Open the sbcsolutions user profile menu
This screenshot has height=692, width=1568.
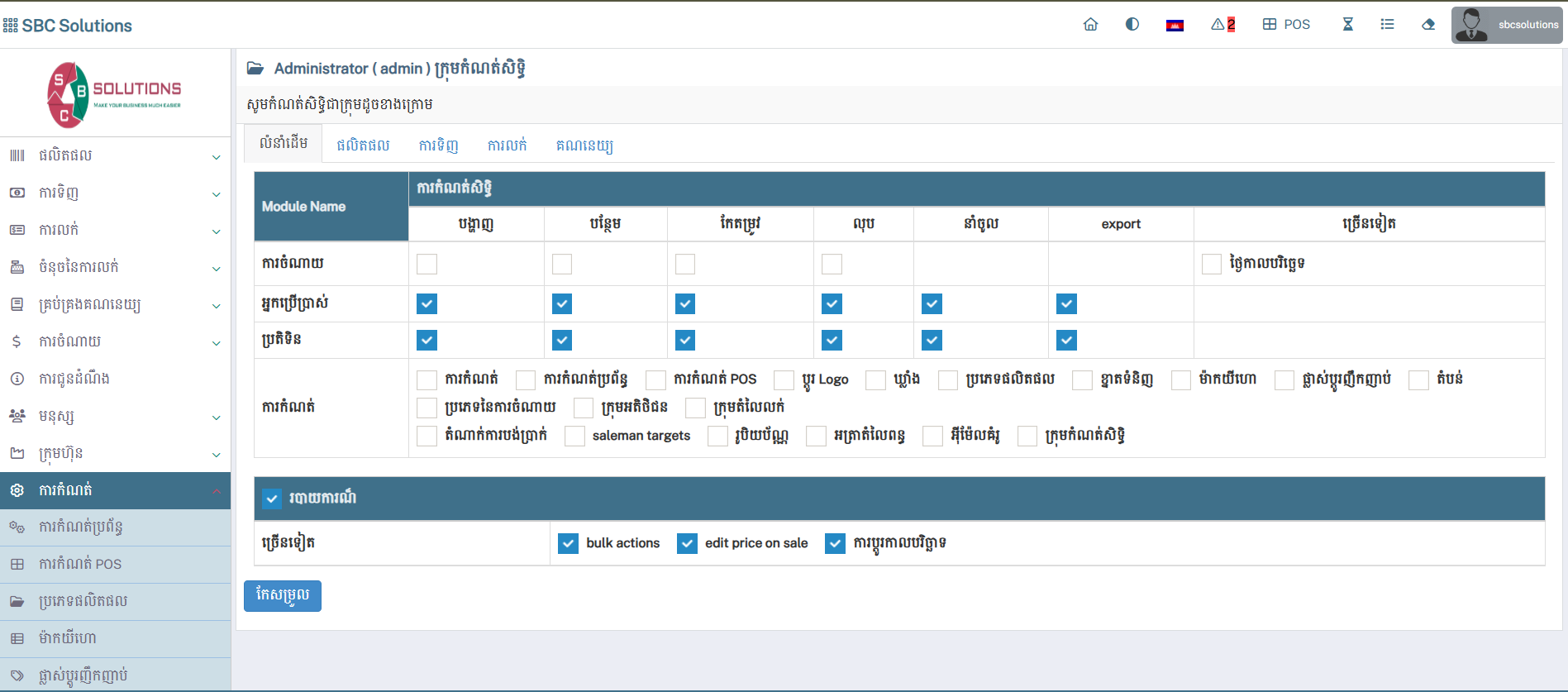[x=1506, y=25]
